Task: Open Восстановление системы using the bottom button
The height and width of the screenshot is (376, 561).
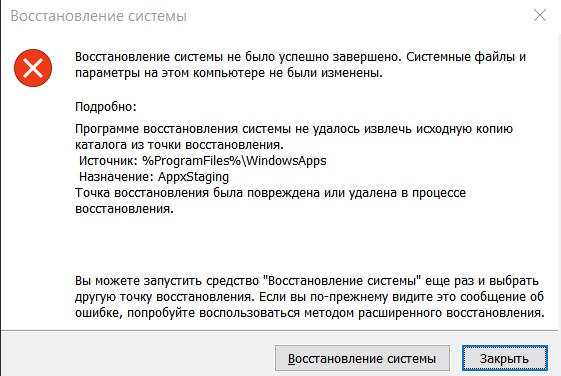Action: pyautogui.click(x=362, y=358)
